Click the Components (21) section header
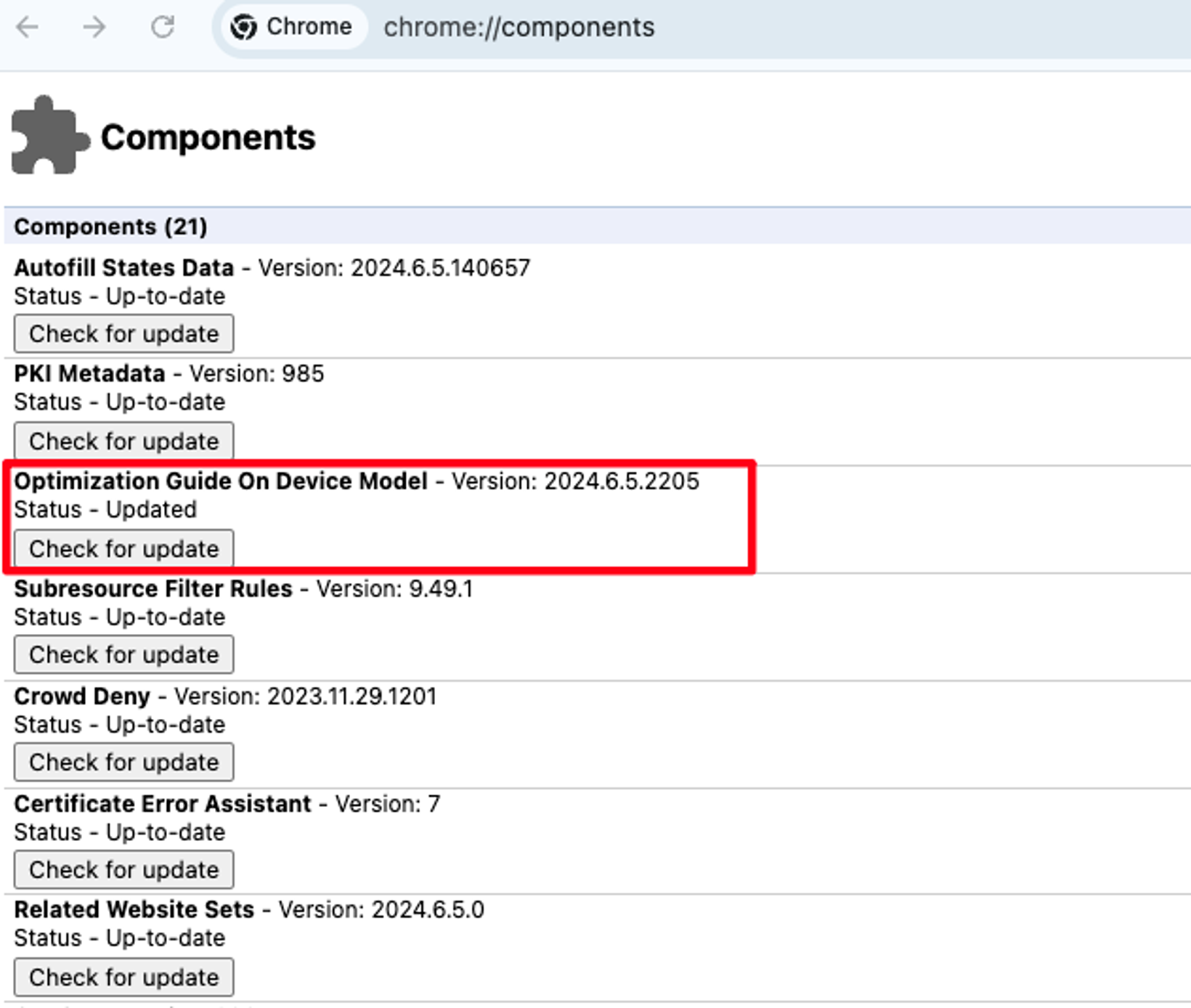The width and height of the screenshot is (1191, 1008). tap(110, 226)
